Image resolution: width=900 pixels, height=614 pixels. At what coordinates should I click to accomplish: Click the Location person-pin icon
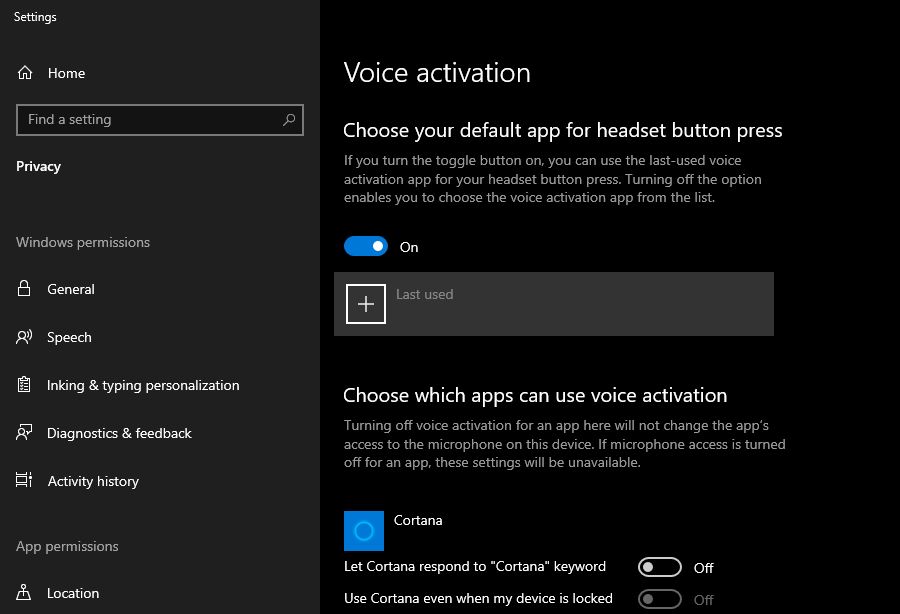tap(24, 592)
